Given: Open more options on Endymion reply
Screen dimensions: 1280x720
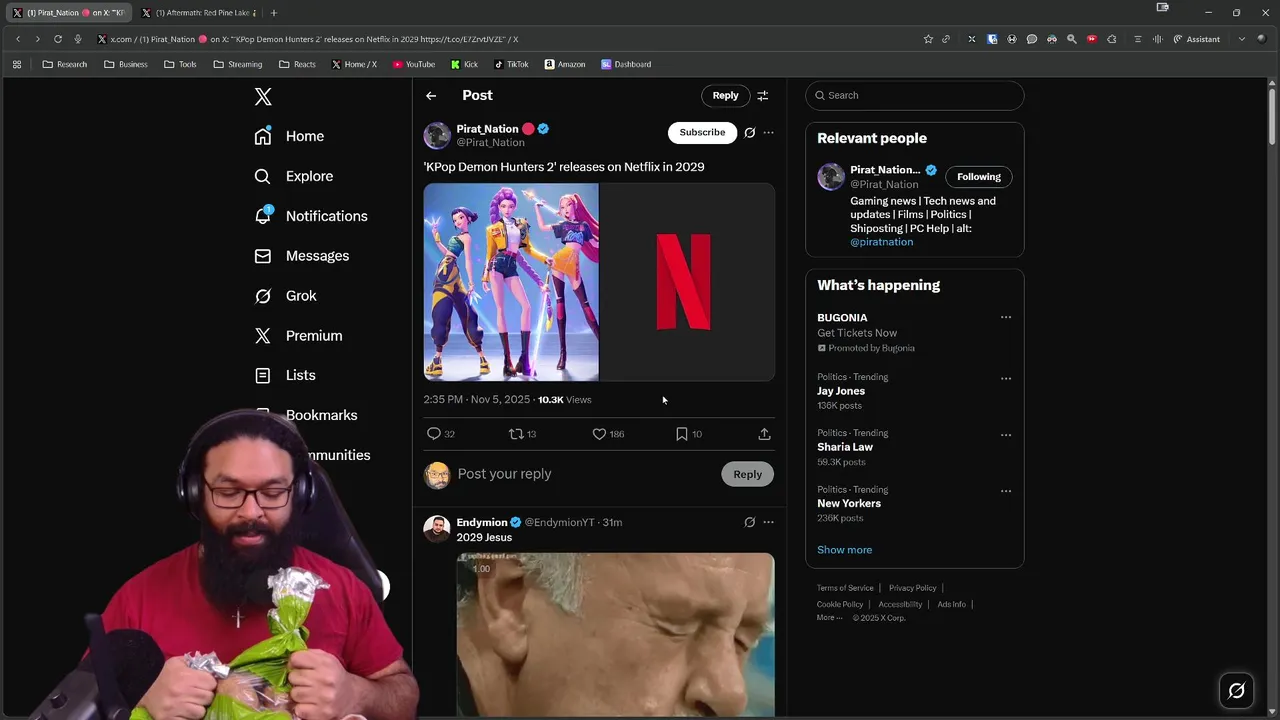Looking at the screenshot, I should click(768, 522).
